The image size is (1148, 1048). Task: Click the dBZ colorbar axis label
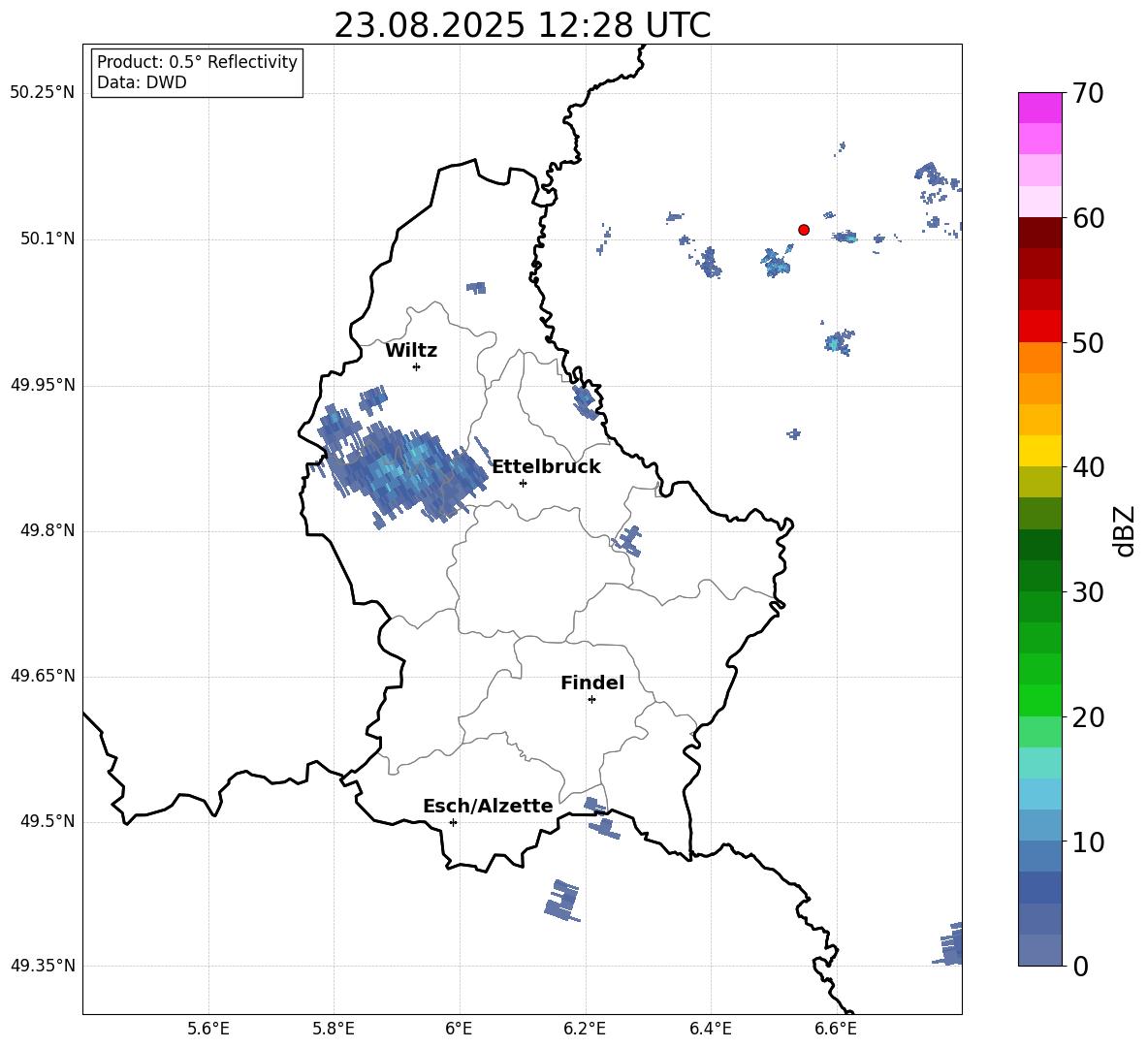(1124, 530)
